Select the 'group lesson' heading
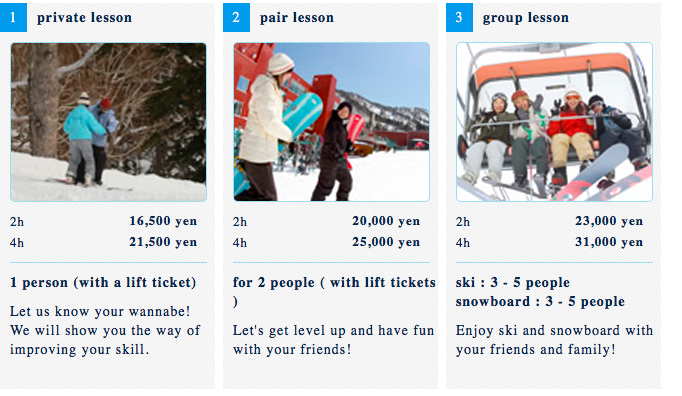 click(526, 17)
